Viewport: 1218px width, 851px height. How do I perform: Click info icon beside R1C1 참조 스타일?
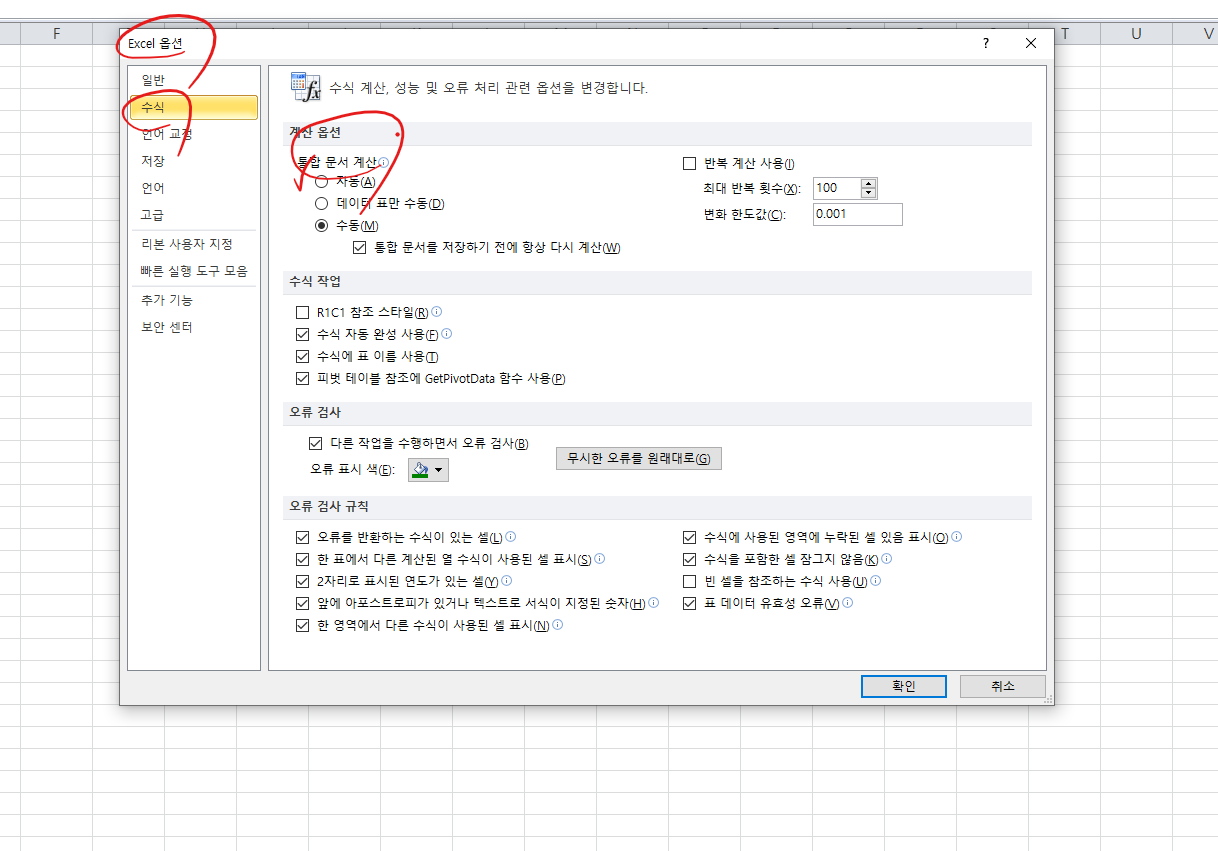pyautogui.click(x=436, y=312)
